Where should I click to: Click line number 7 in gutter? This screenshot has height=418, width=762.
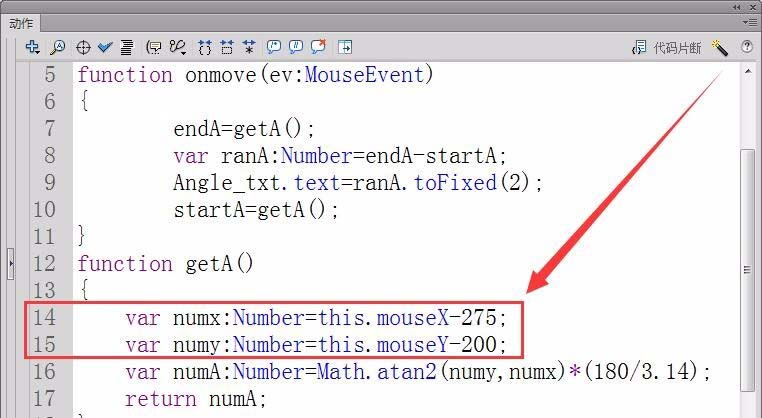tap(51, 129)
